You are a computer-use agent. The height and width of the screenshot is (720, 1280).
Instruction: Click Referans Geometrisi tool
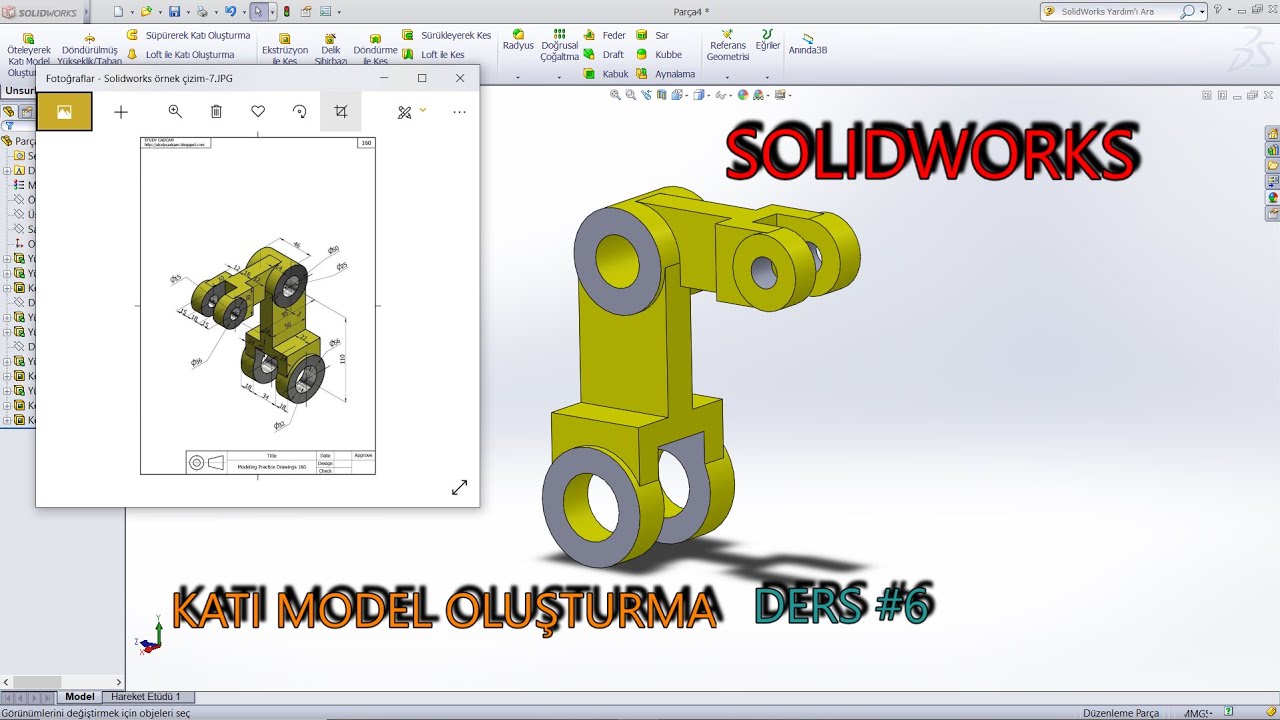click(727, 46)
